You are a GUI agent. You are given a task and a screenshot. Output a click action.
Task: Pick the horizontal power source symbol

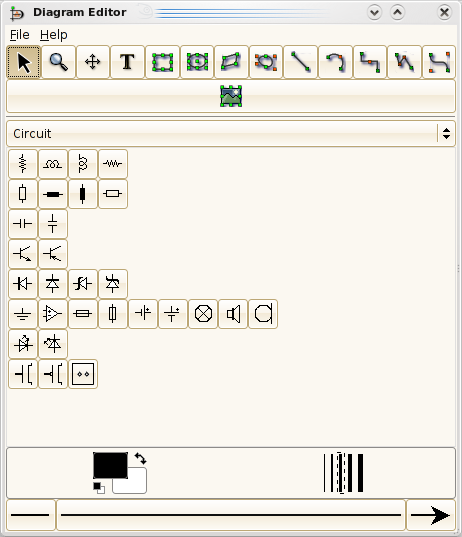pos(143,314)
